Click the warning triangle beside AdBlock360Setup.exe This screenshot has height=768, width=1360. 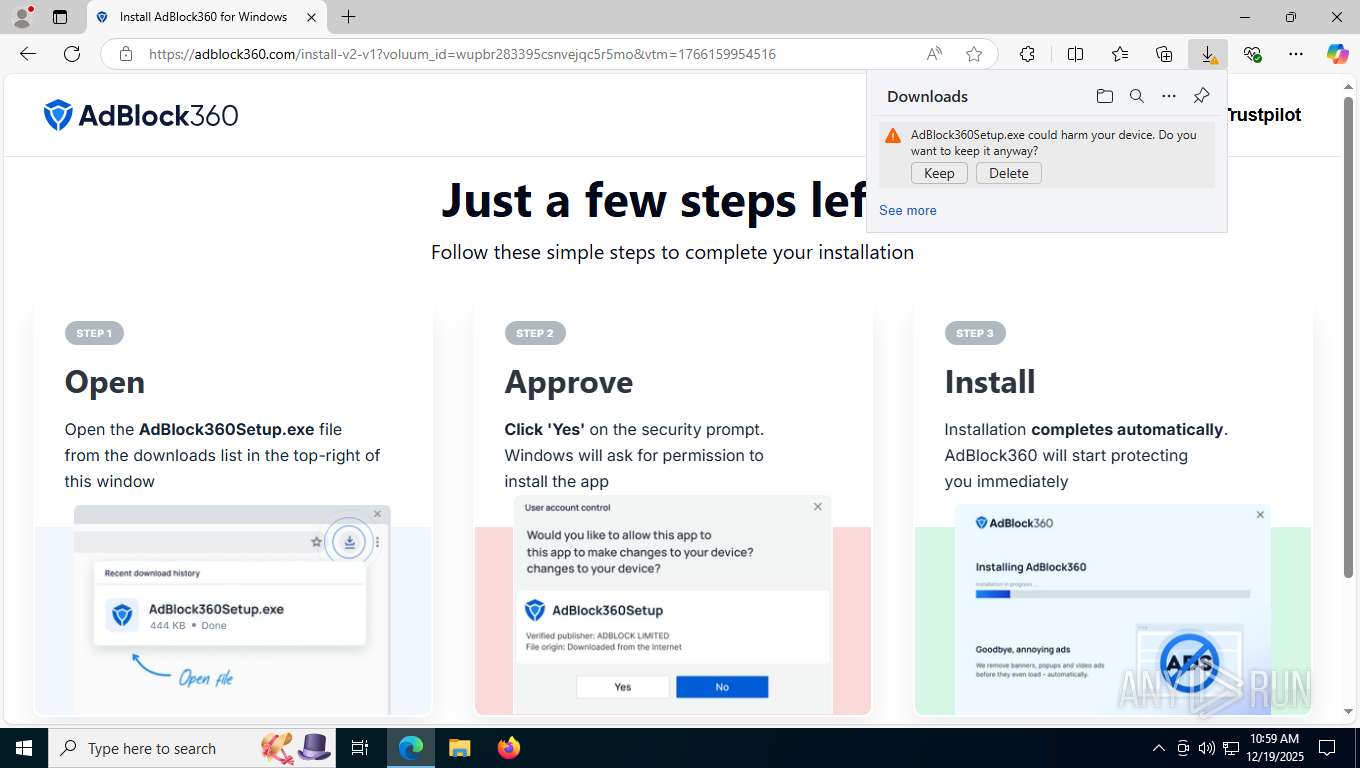click(893, 136)
